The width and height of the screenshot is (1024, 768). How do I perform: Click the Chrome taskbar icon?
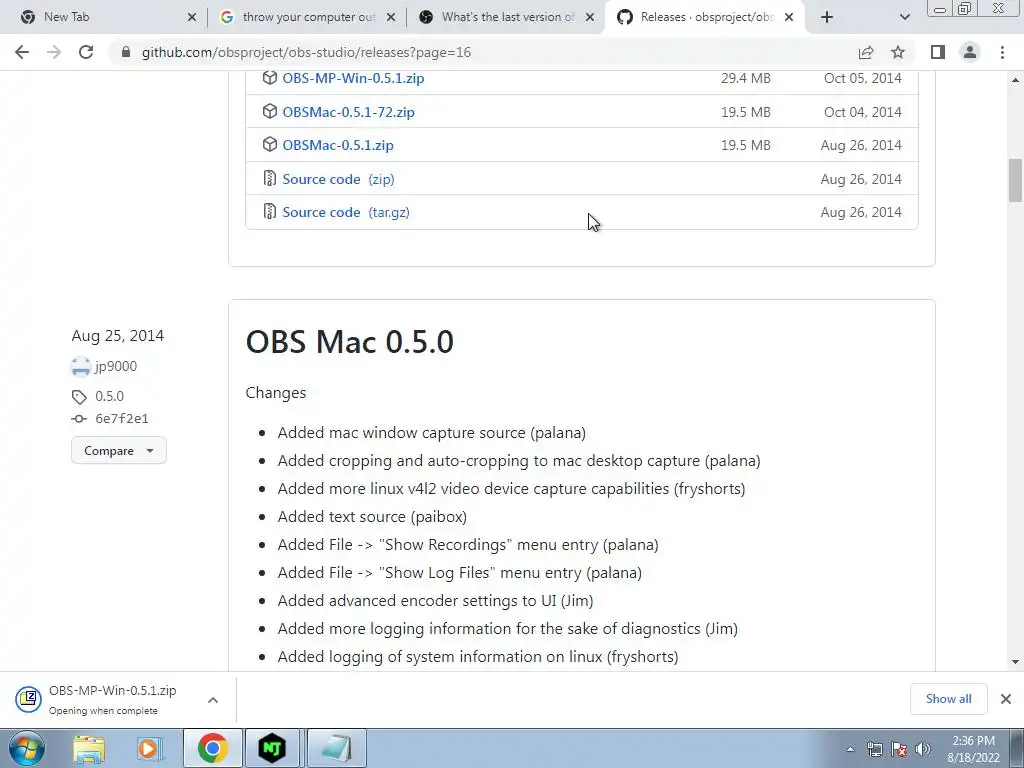[x=212, y=748]
